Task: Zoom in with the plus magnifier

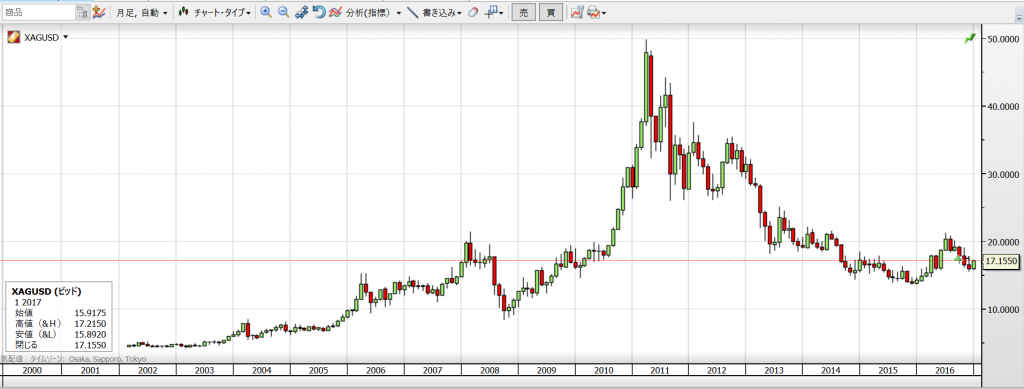Action: 266,12
